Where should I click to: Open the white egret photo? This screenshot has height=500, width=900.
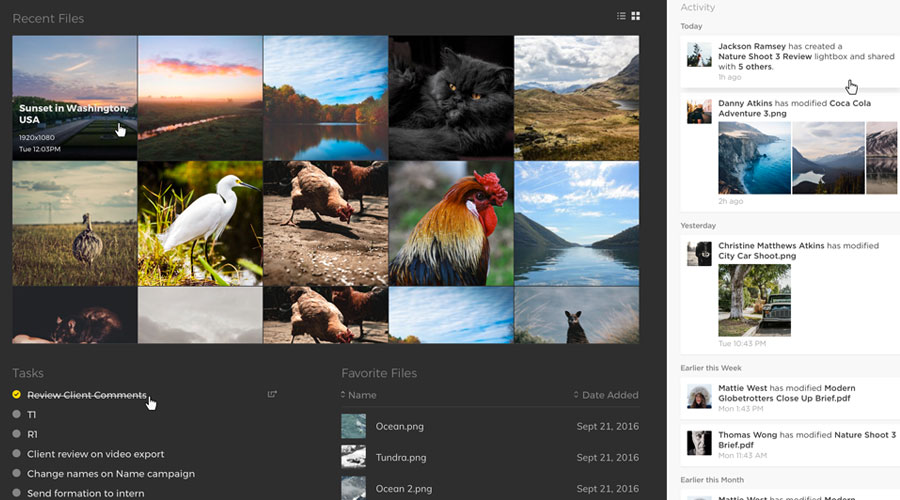[200, 223]
